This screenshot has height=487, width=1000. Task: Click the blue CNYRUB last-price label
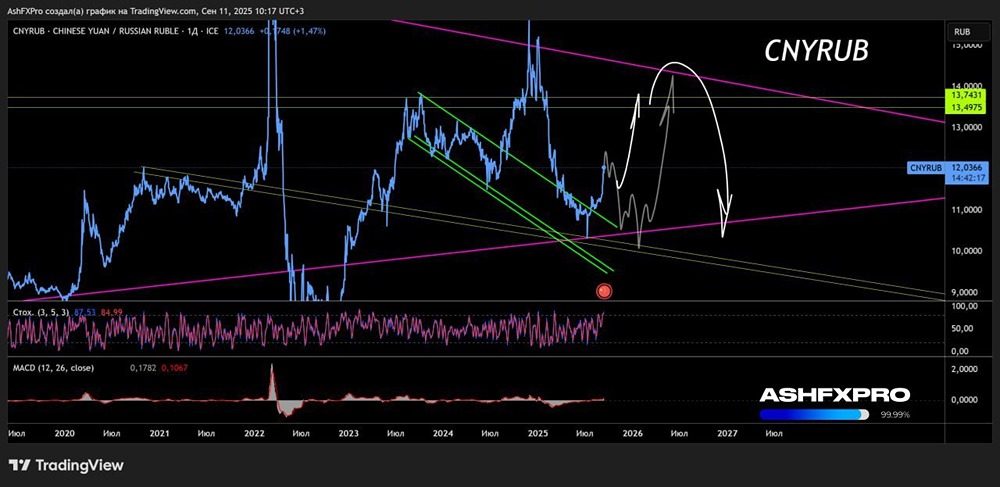pos(926,167)
